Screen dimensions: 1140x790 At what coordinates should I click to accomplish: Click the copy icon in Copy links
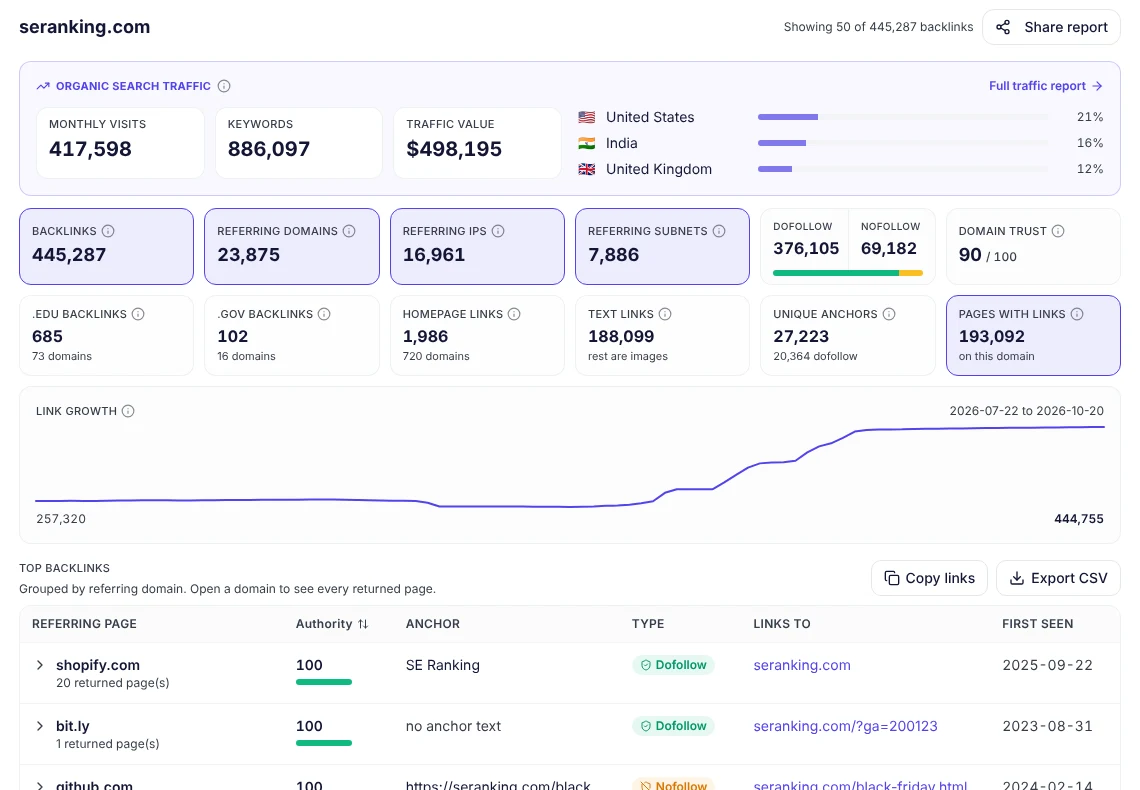[891, 578]
